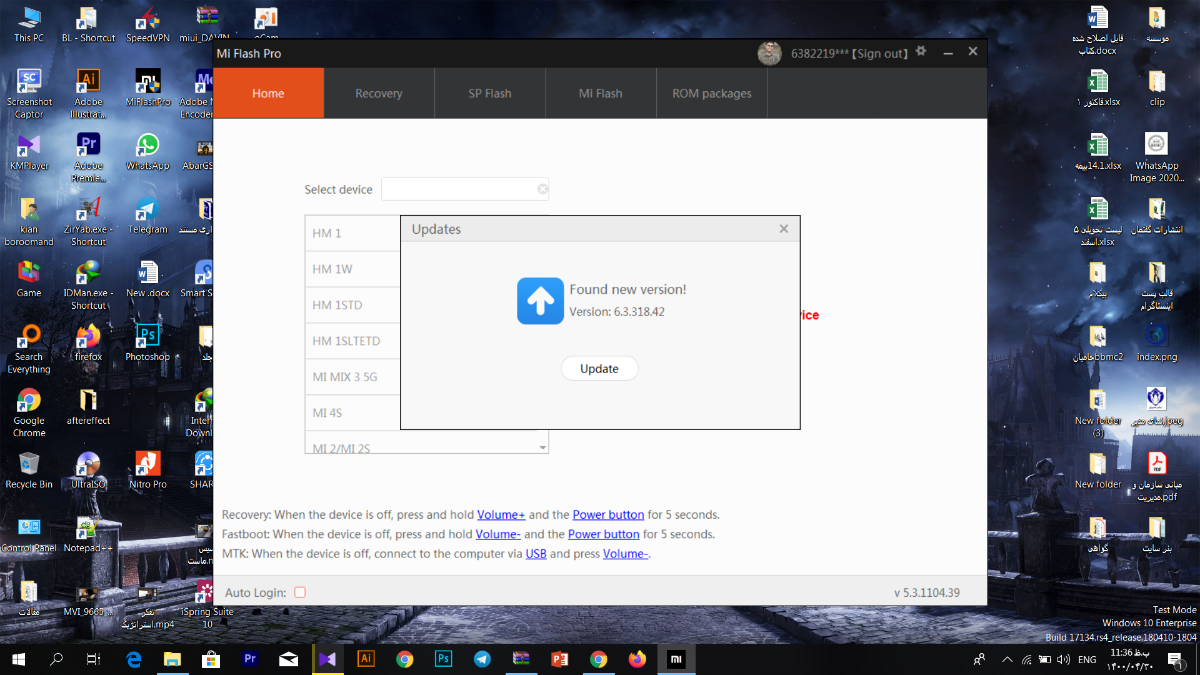Open This PC desktop icon

pyautogui.click(x=29, y=23)
